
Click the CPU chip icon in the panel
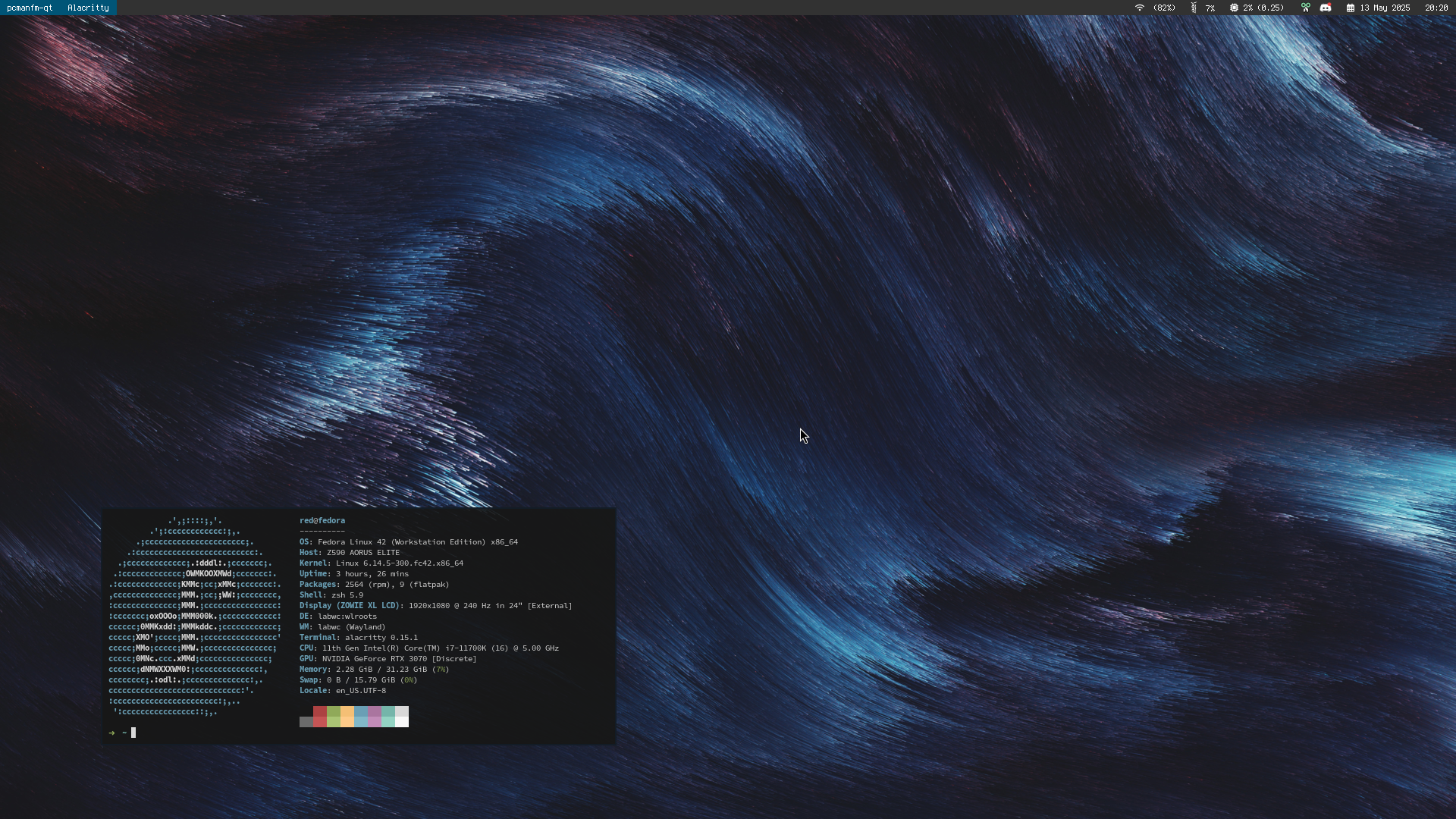pyautogui.click(x=1234, y=8)
